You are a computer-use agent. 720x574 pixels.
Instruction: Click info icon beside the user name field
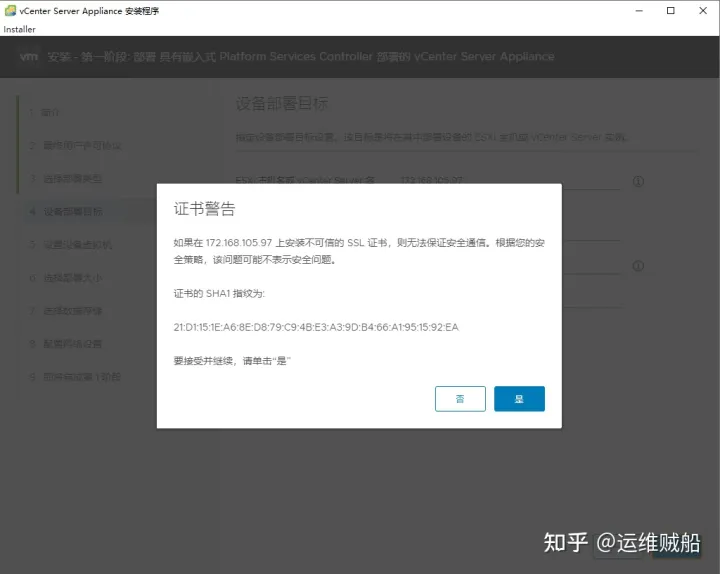(x=638, y=266)
